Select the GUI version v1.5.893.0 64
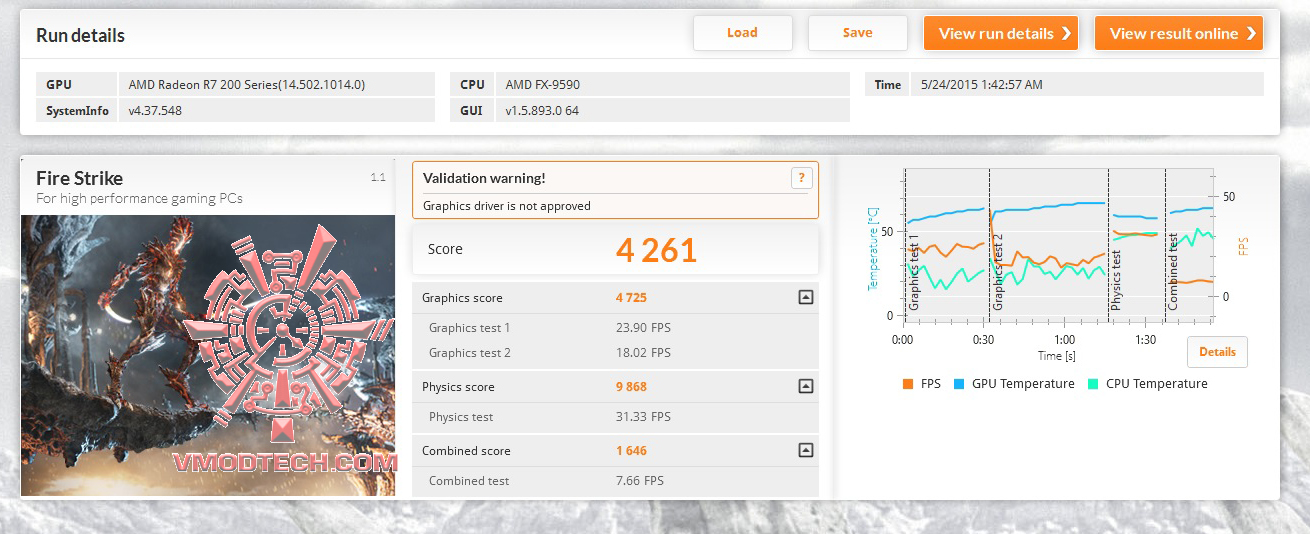Viewport: 1310px width, 534px height. pyautogui.click(x=542, y=111)
